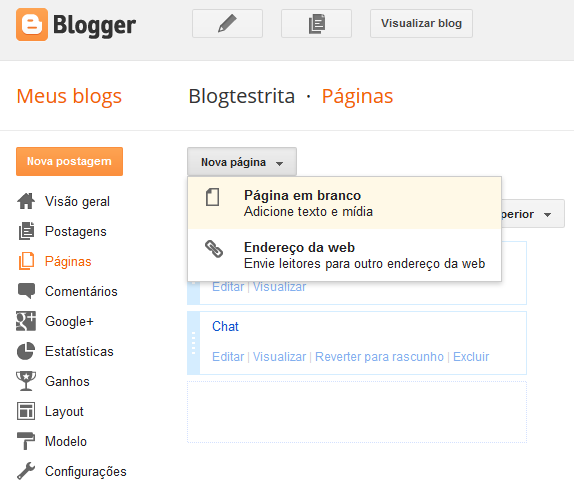Open Visão geral in sidebar
This screenshot has height=487, width=574.
pyautogui.click(x=77, y=201)
